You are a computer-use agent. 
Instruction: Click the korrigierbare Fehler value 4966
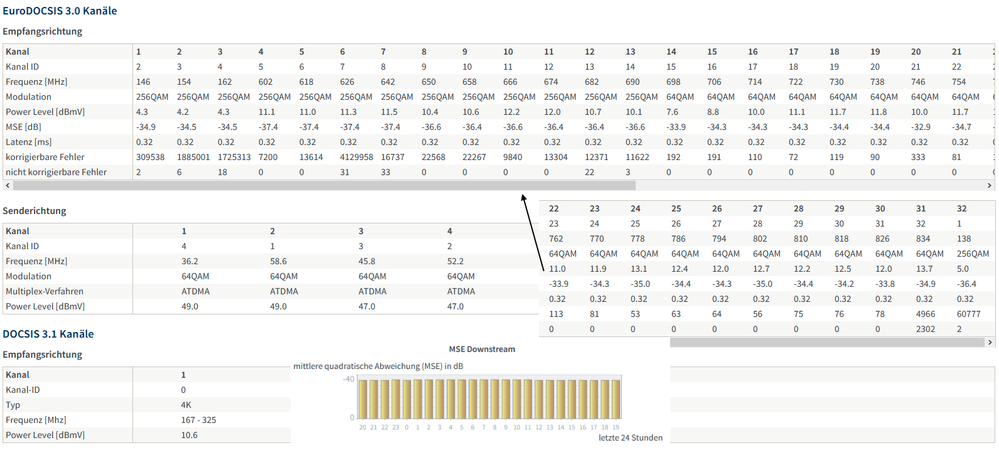926,314
